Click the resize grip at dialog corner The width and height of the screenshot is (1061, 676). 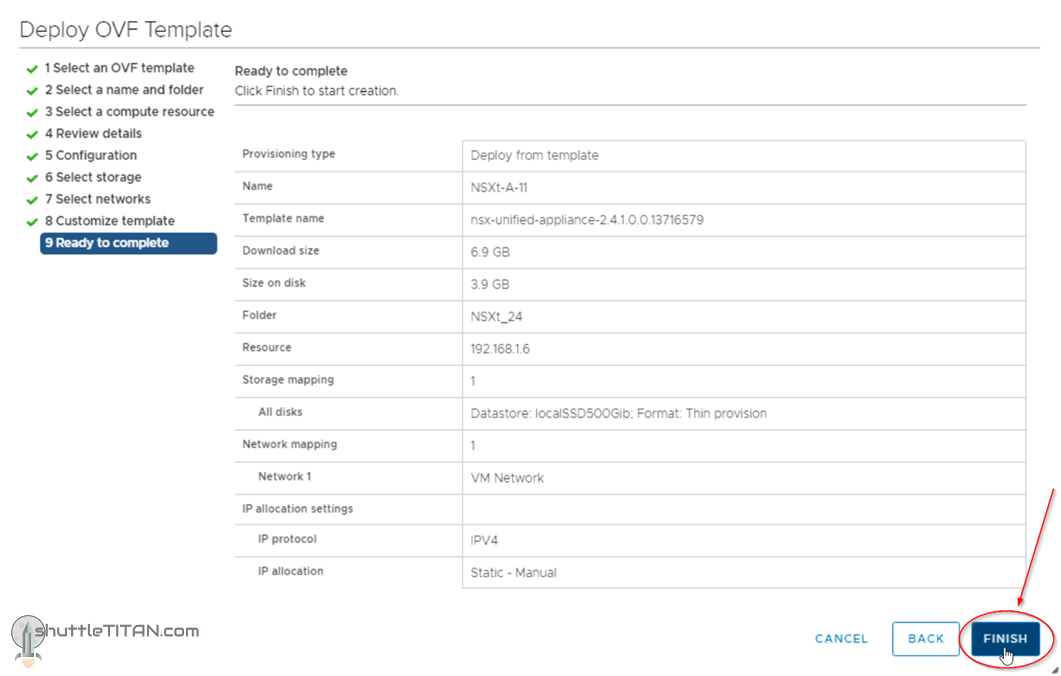(1054, 669)
